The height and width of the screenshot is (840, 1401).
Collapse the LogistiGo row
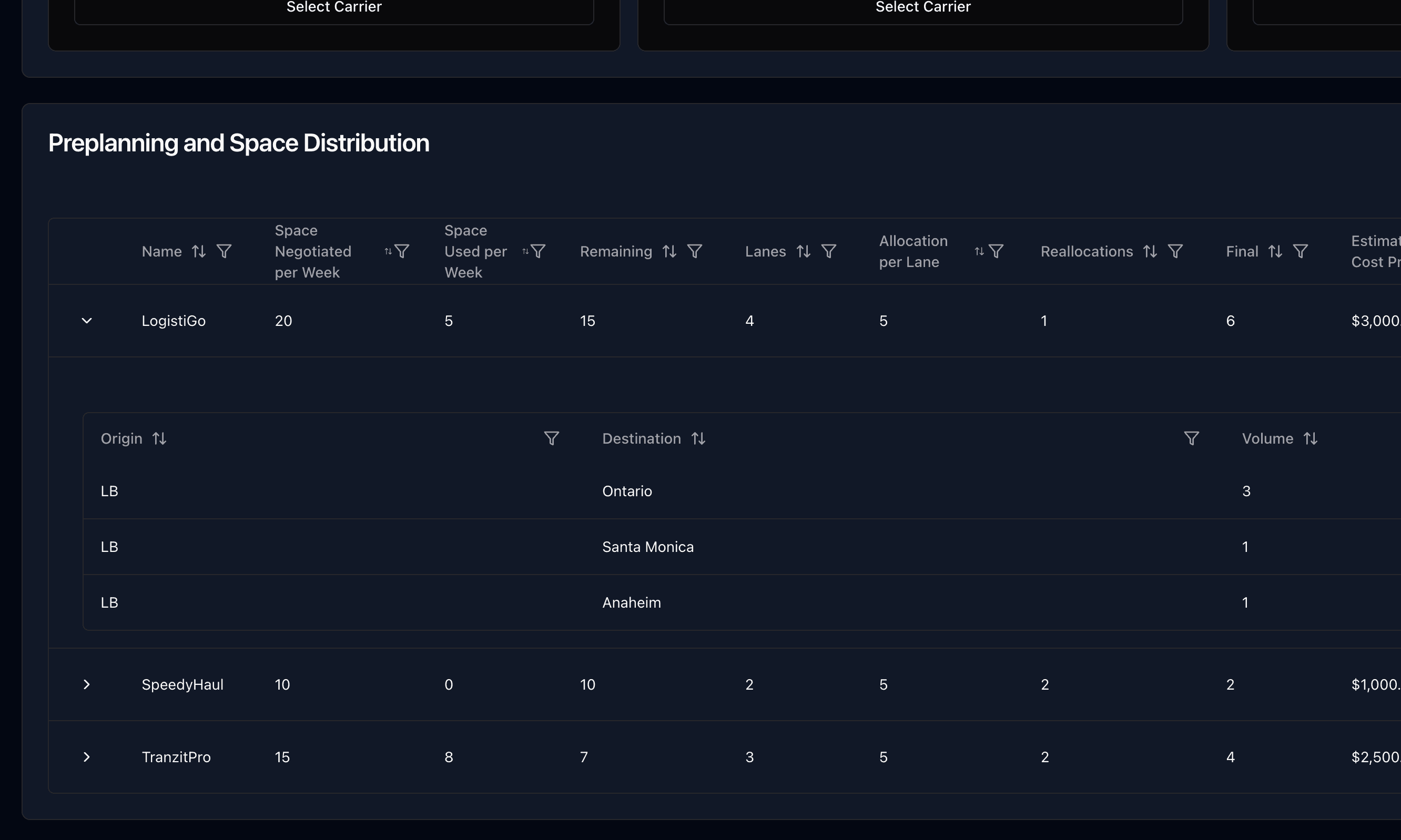[87, 320]
